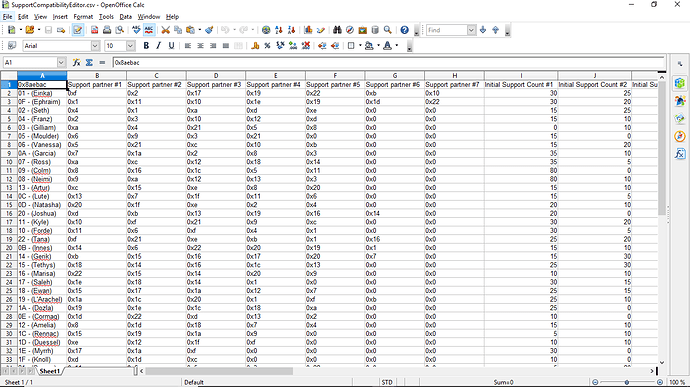Open the Zoom magnifier tool
This screenshot has height=387, width=690.
click(388, 30)
